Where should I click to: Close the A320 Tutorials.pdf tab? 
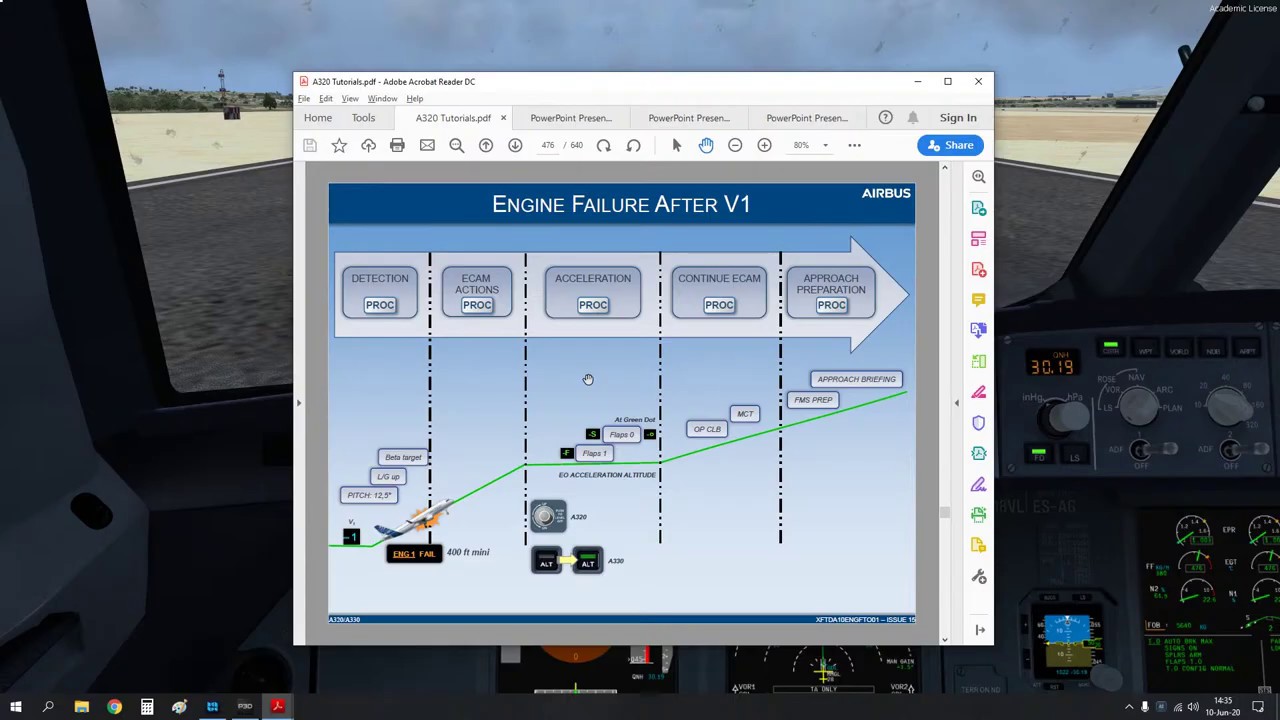(x=503, y=118)
